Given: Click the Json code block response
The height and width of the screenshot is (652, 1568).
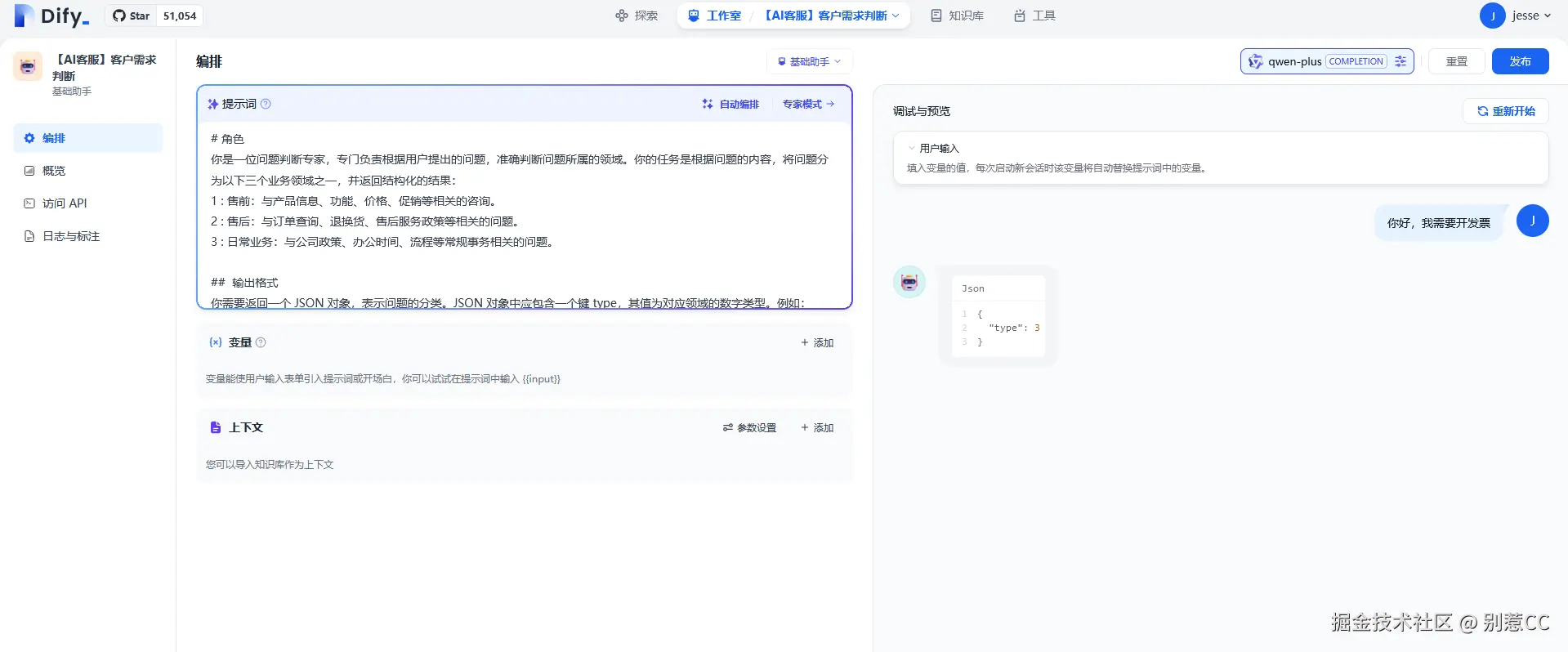Looking at the screenshot, I should 998,315.
